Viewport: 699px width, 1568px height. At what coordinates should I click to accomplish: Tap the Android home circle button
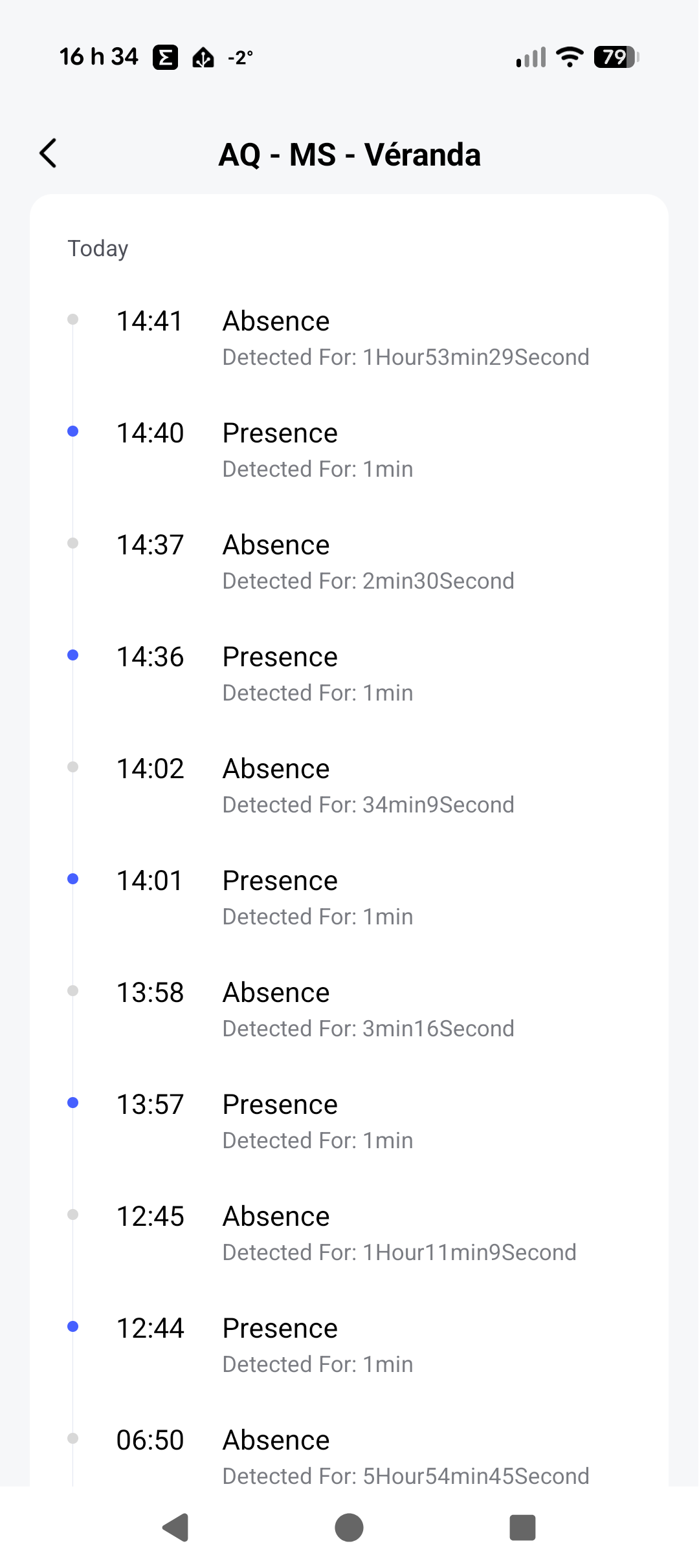point(349,1527)
